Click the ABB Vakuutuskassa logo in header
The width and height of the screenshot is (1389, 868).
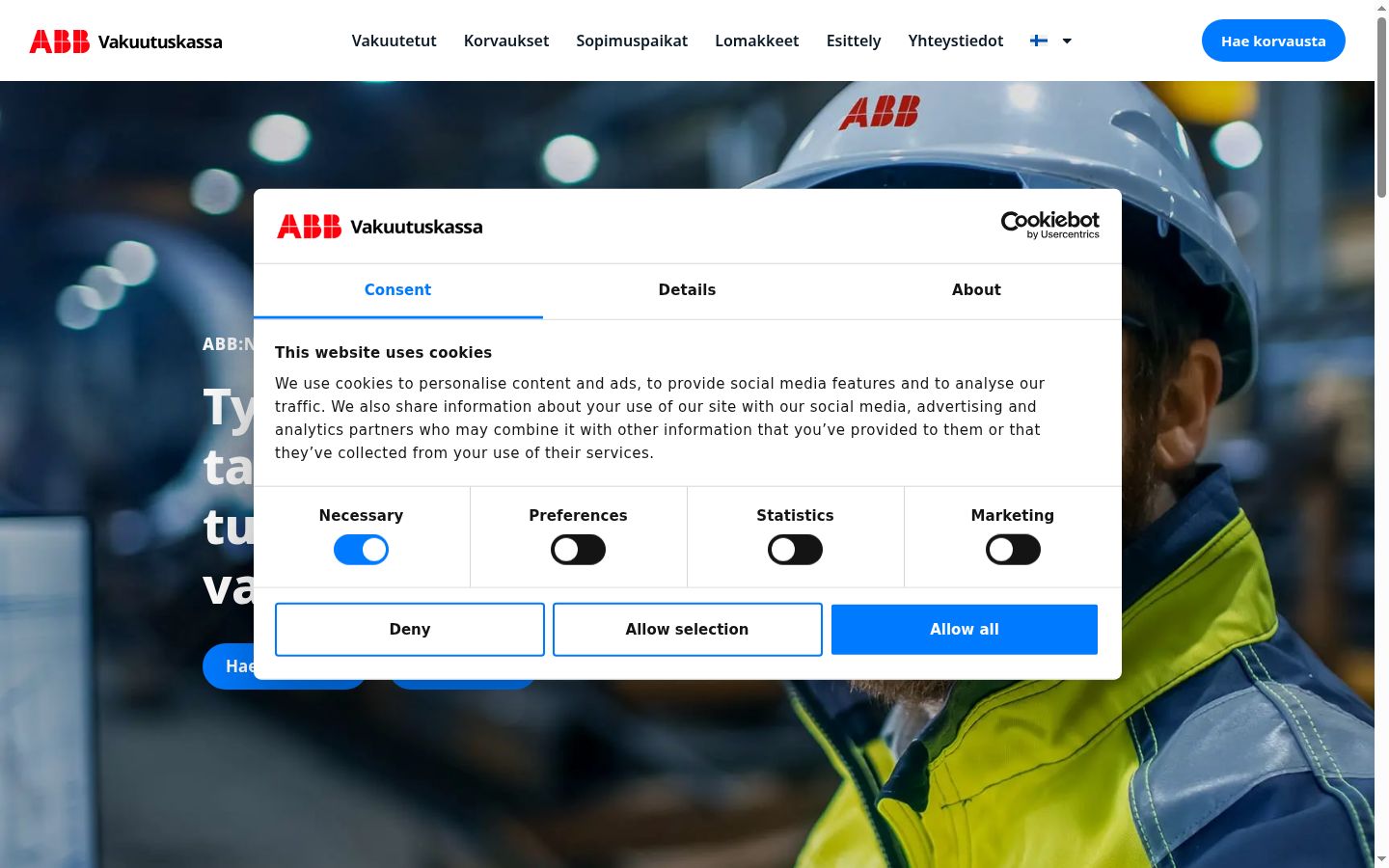click(126, 41)
